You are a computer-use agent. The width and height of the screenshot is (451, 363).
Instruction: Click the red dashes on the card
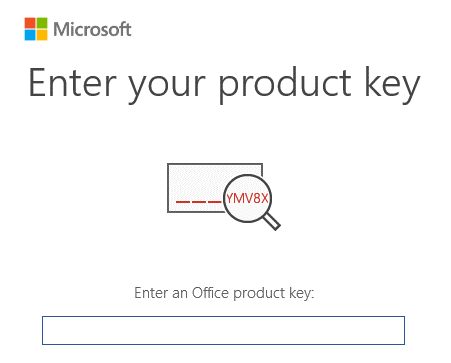point(199,201)
